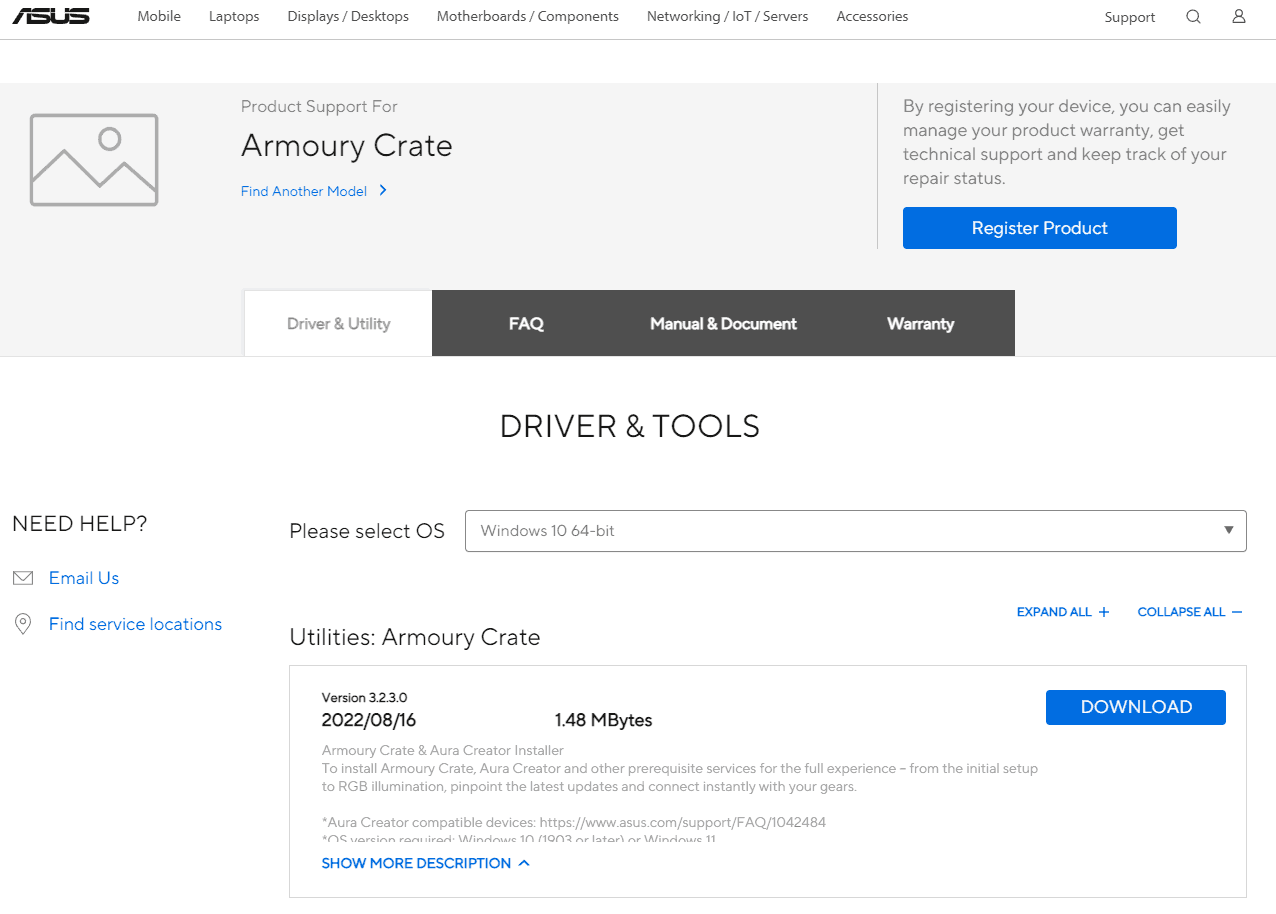Click the 2022/08/16 release date
The width and height of the screenshot is (1276, 914).
(x=369, y=720)
